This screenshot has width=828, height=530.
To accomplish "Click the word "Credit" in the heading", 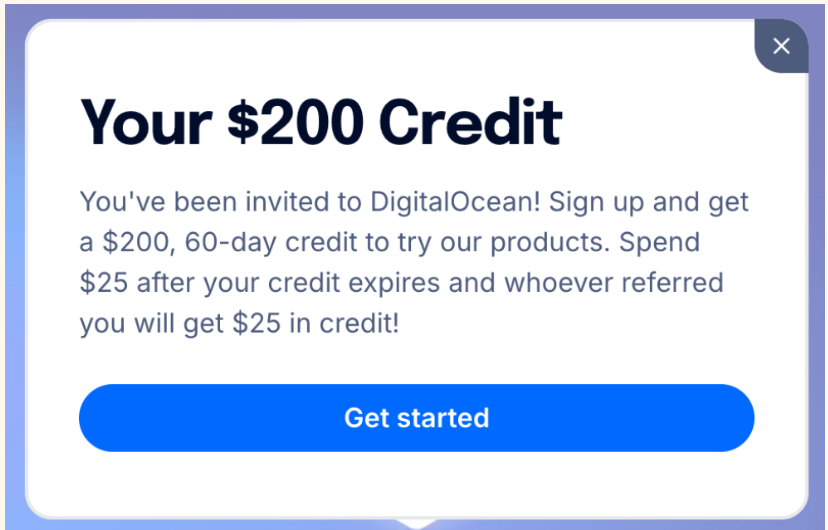I will (x=470, y=123).
